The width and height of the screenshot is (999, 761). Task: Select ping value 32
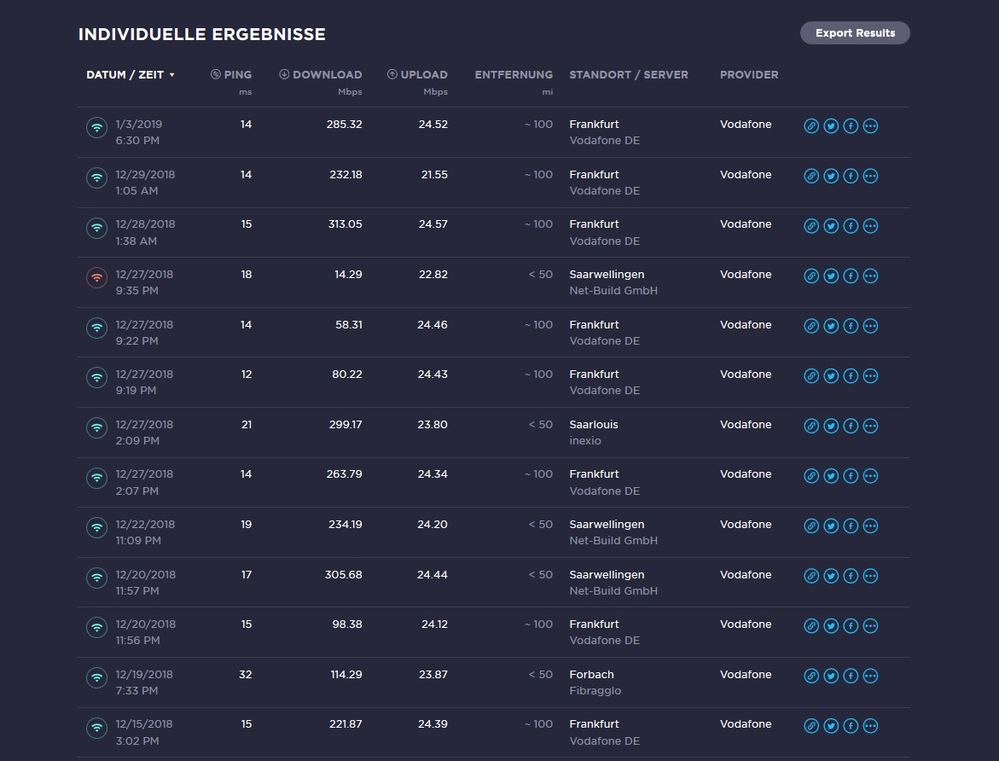tap(245, 674)
